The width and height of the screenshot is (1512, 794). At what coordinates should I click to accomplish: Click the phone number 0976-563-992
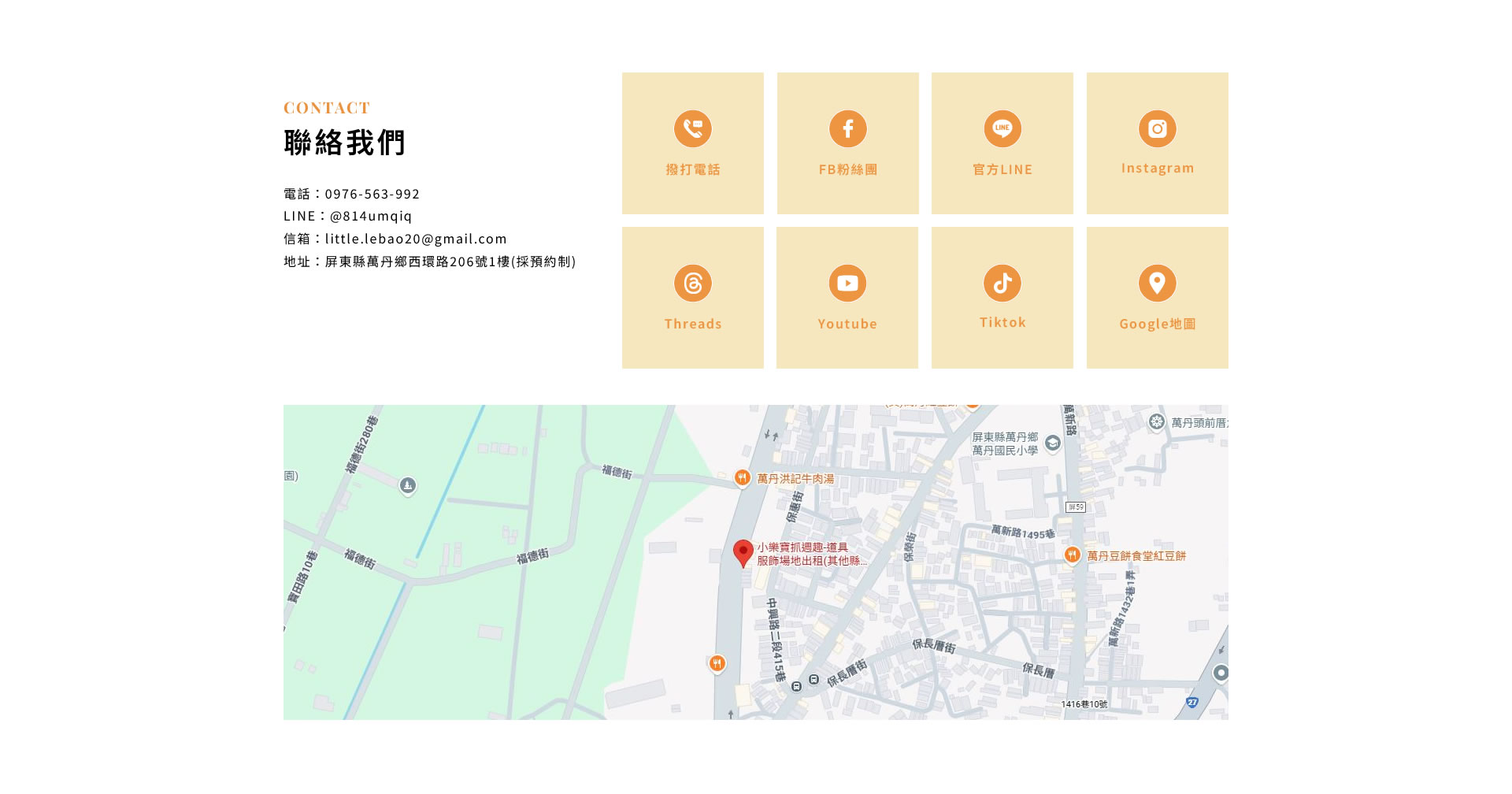(372, 194)
